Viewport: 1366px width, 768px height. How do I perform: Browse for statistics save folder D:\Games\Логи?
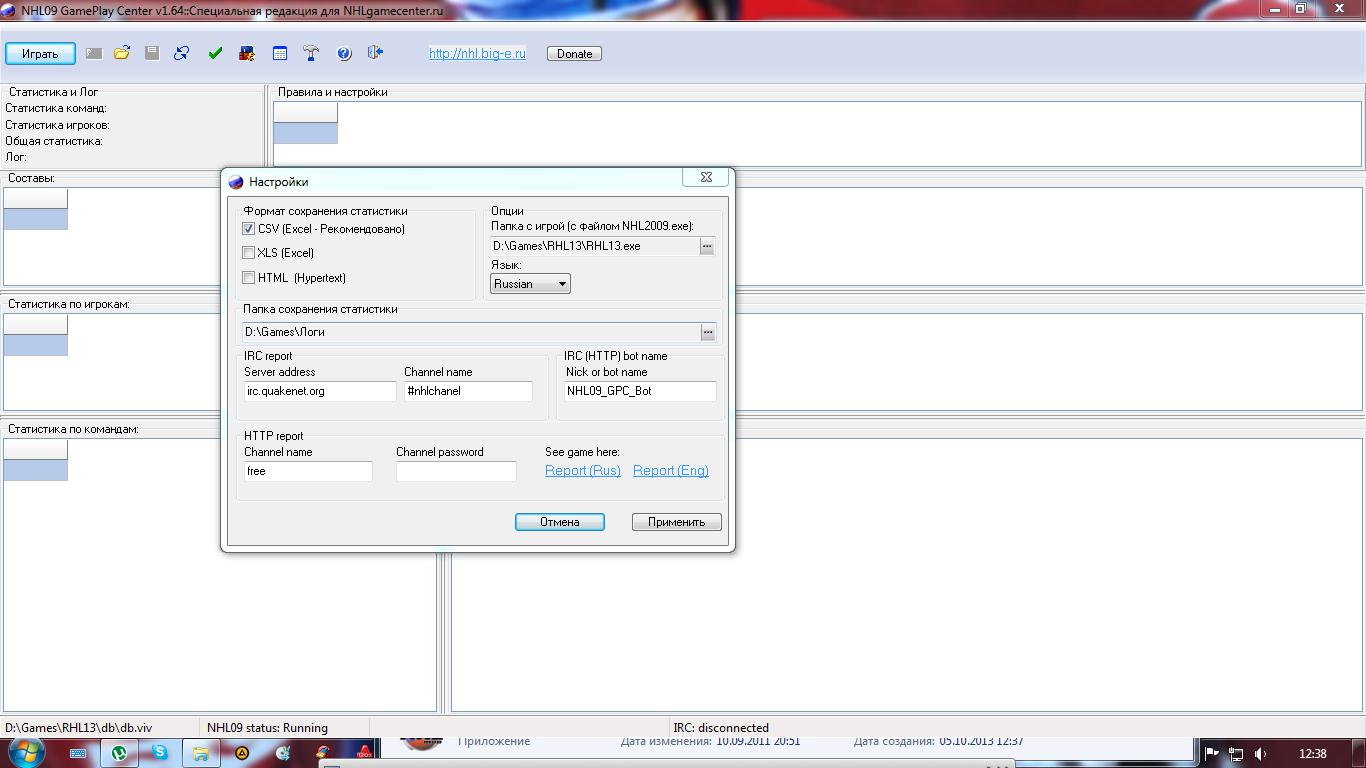(708, 332)
